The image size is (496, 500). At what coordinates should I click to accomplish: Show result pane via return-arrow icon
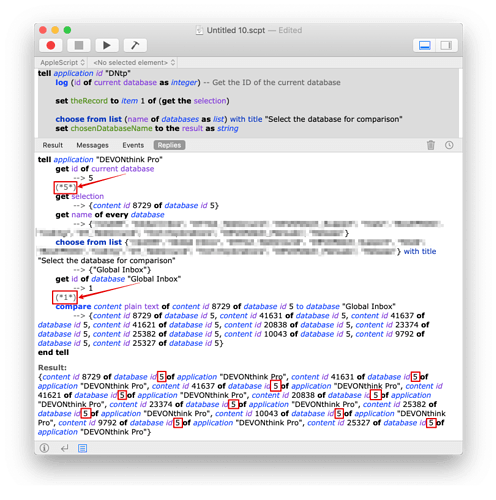(x=64, y=448)
